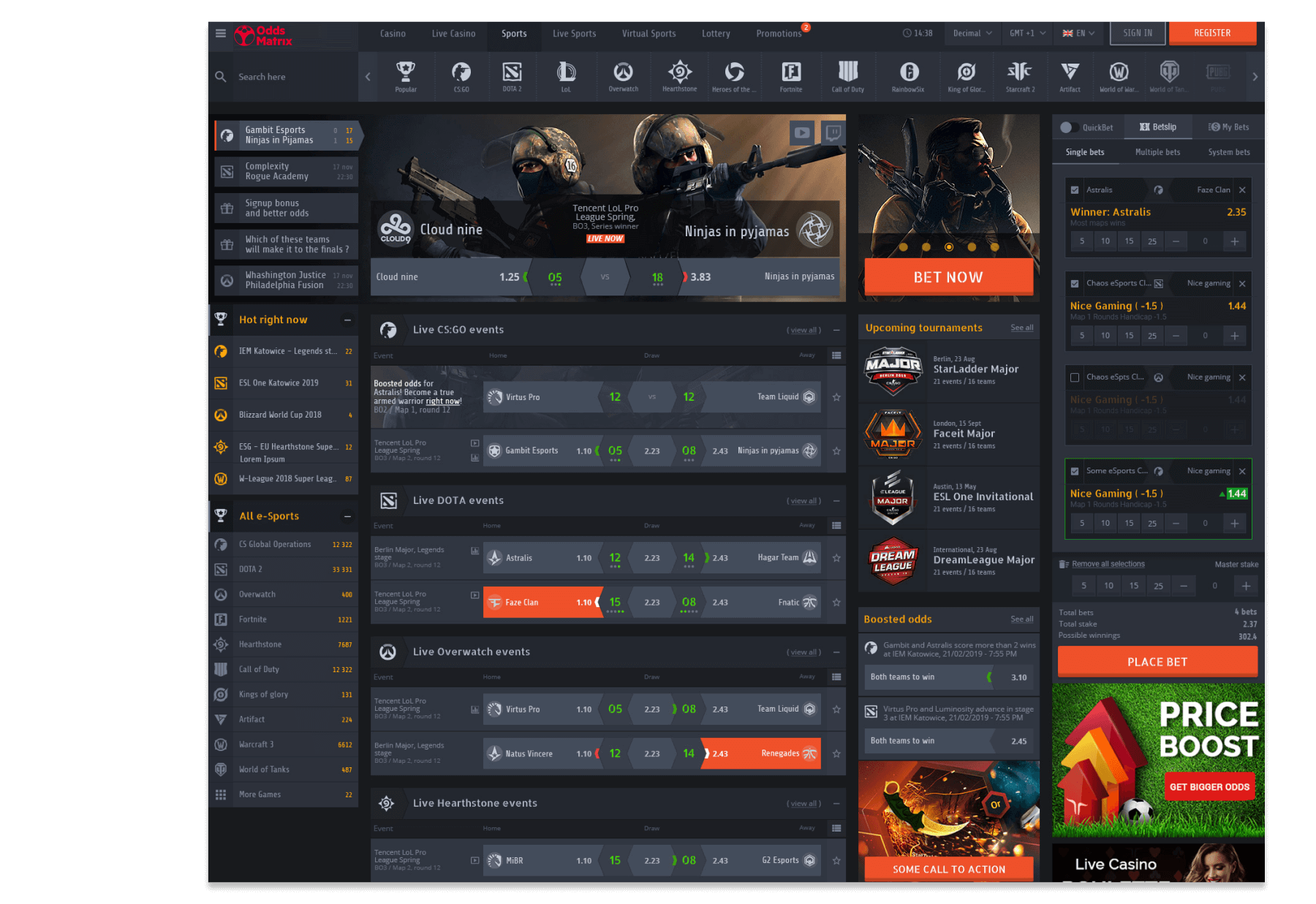This screenshot has height=904, width=1316.
Task: Star the Astralis vs Hagar Team match
Action: point(836,558)
